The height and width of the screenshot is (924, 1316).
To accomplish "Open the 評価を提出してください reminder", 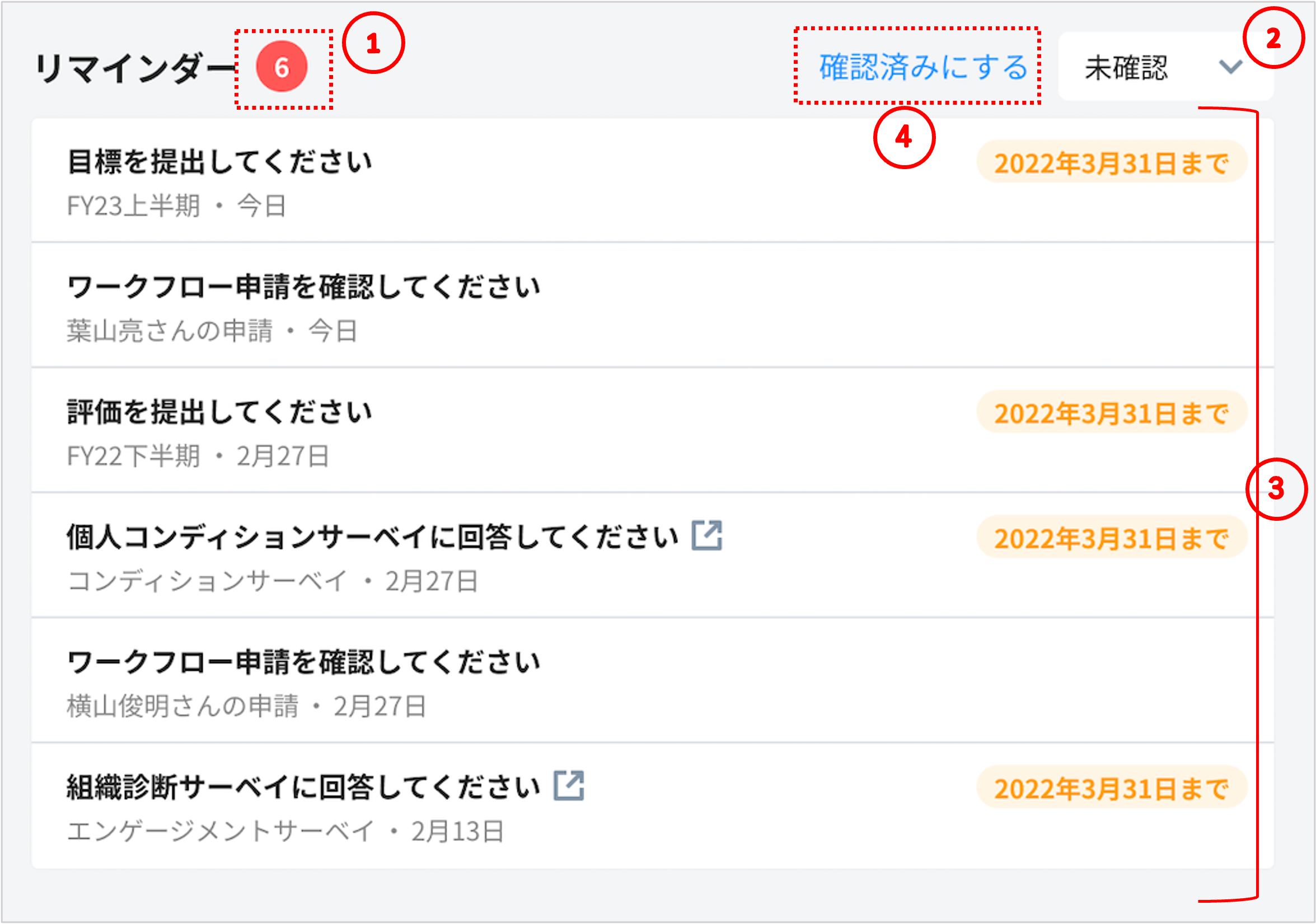I will tap(220, 412).
